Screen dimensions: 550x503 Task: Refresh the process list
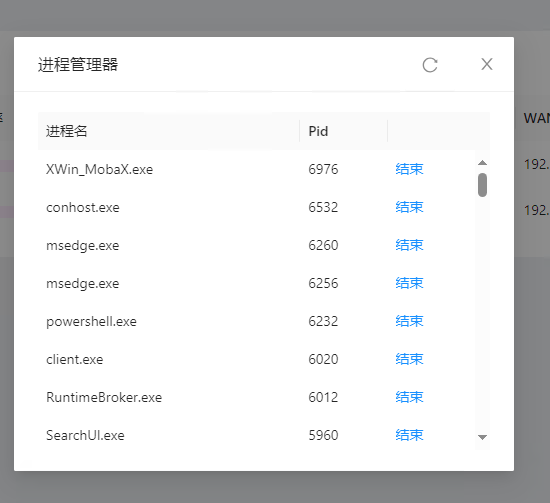click(430, 65)
